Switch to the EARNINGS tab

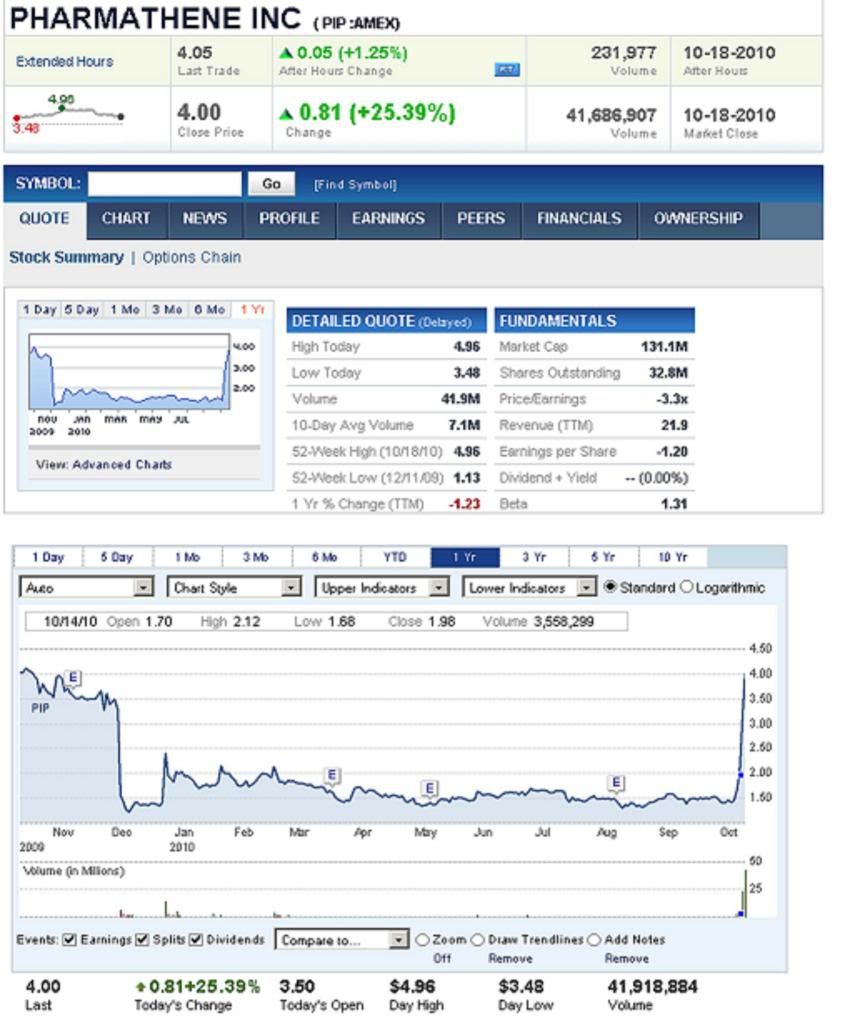(x=388, y=218)
